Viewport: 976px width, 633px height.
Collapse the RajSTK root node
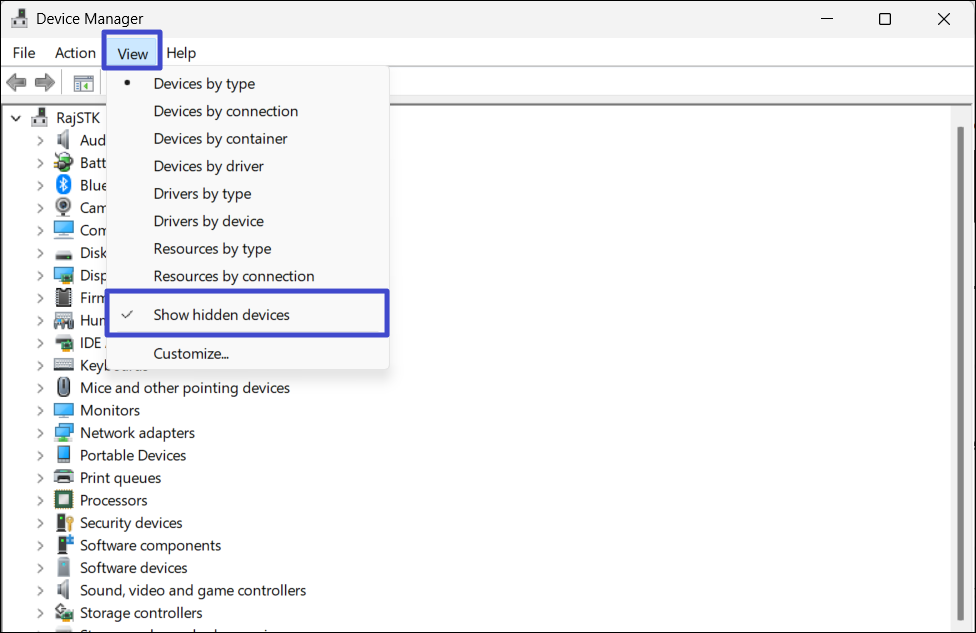(16, 118)
